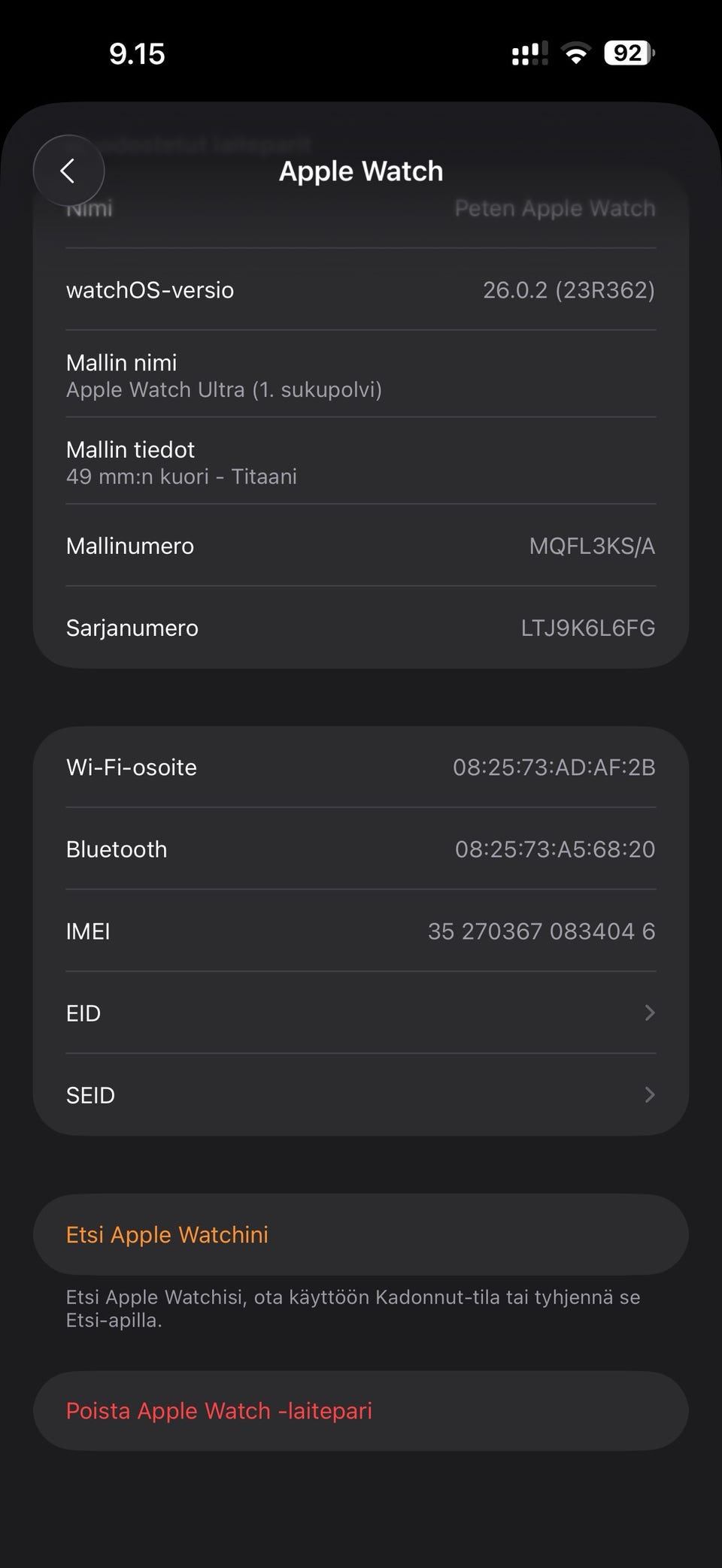Tap the Wi-Fi status icon
722x1568 pixels.
576,53
